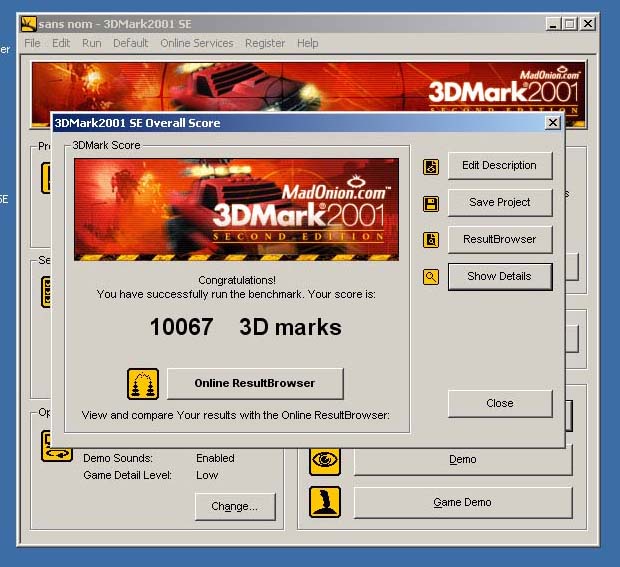Start the Game Demo button

point(463,503)
